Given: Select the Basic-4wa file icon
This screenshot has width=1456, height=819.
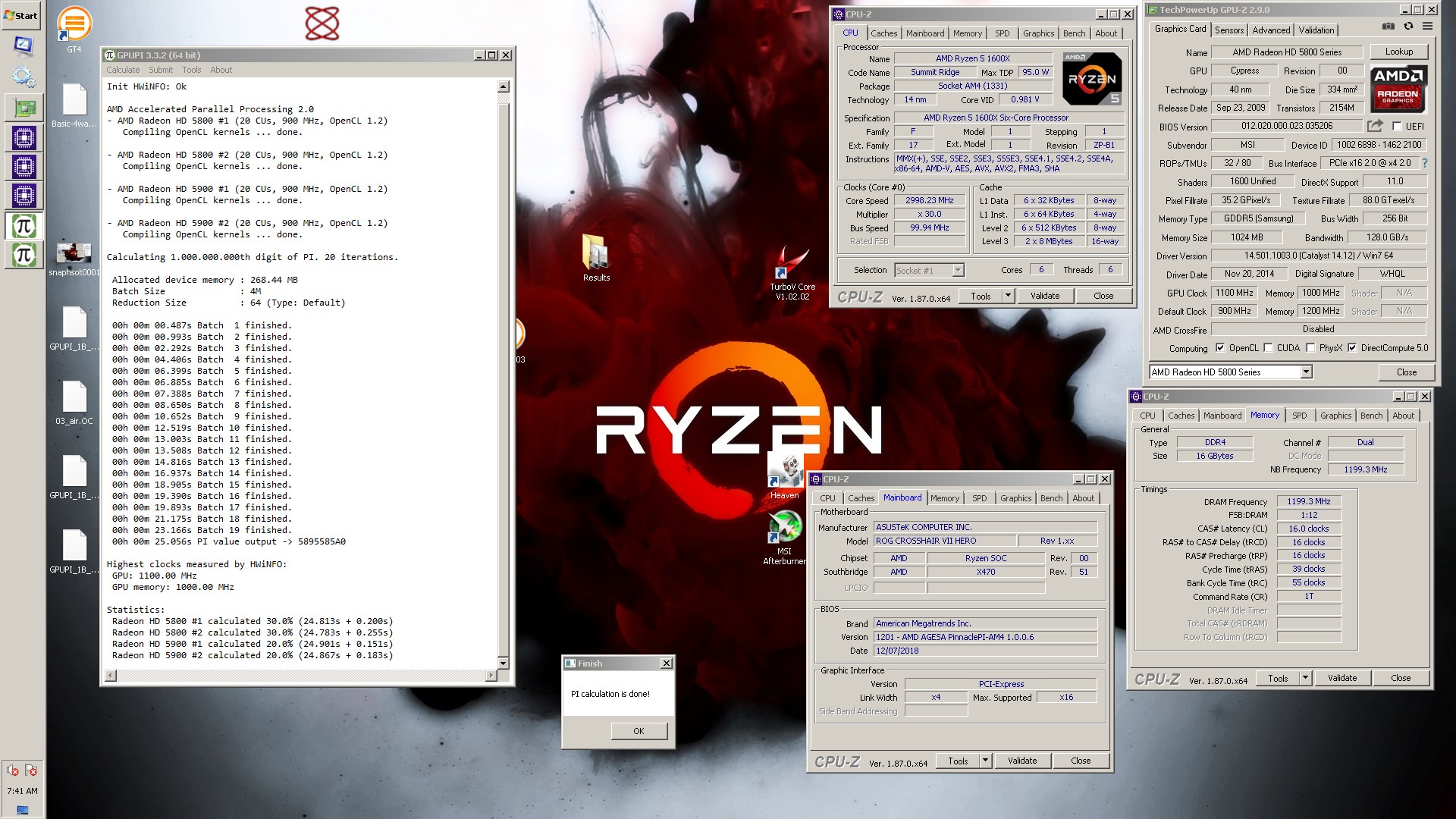Looking at the screenshot, I should [74, 105].
